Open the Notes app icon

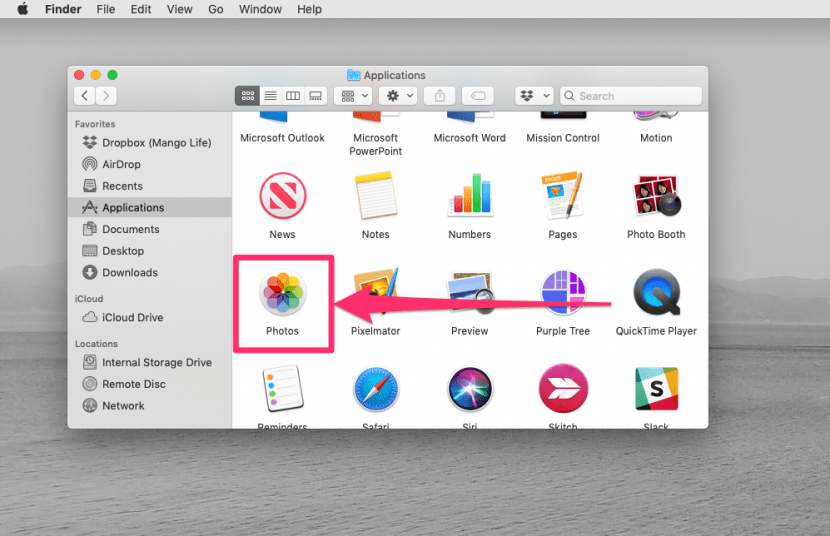click(376, 195)
